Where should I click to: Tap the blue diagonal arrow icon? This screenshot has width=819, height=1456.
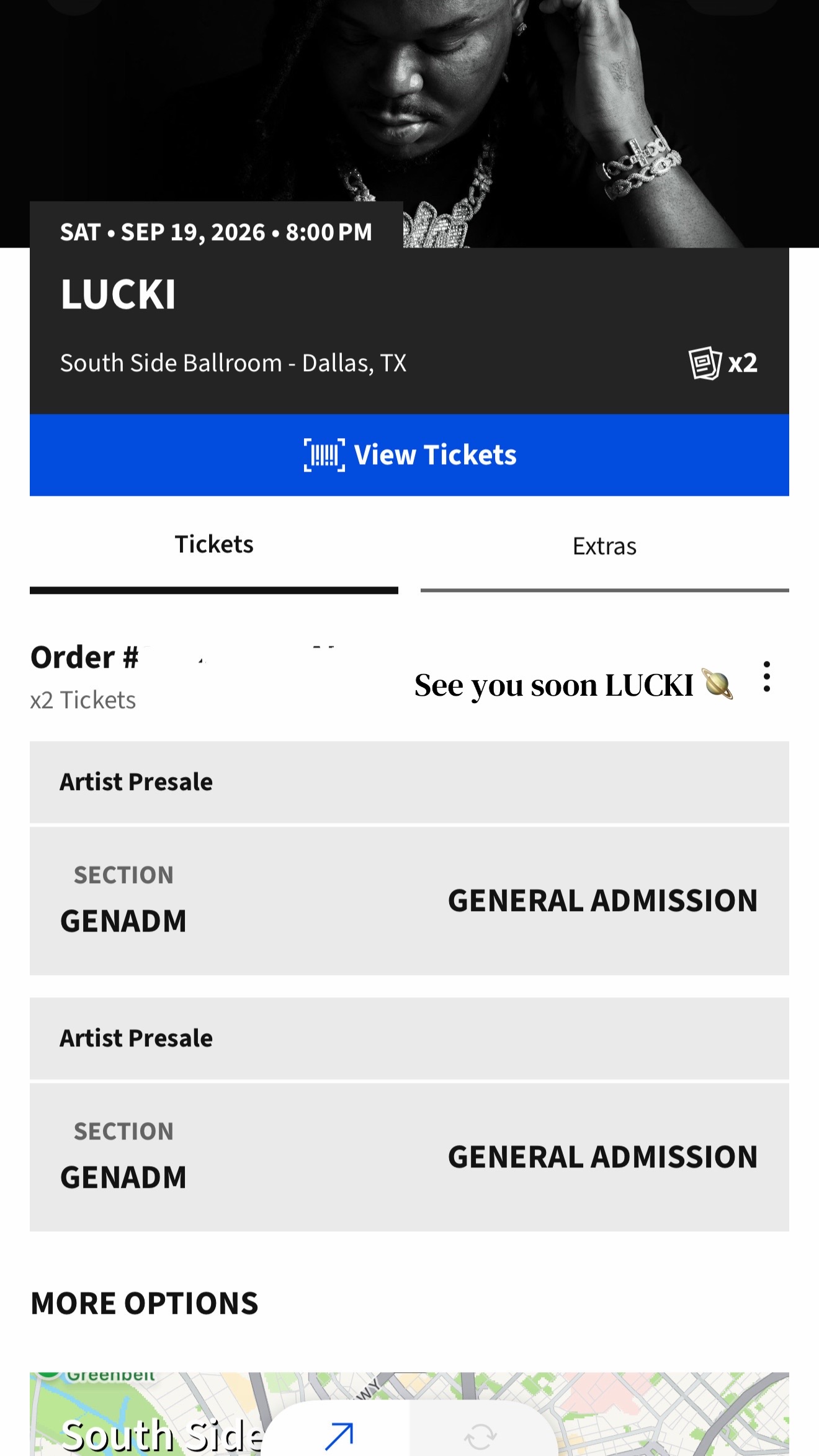(x=339, y=1436)
